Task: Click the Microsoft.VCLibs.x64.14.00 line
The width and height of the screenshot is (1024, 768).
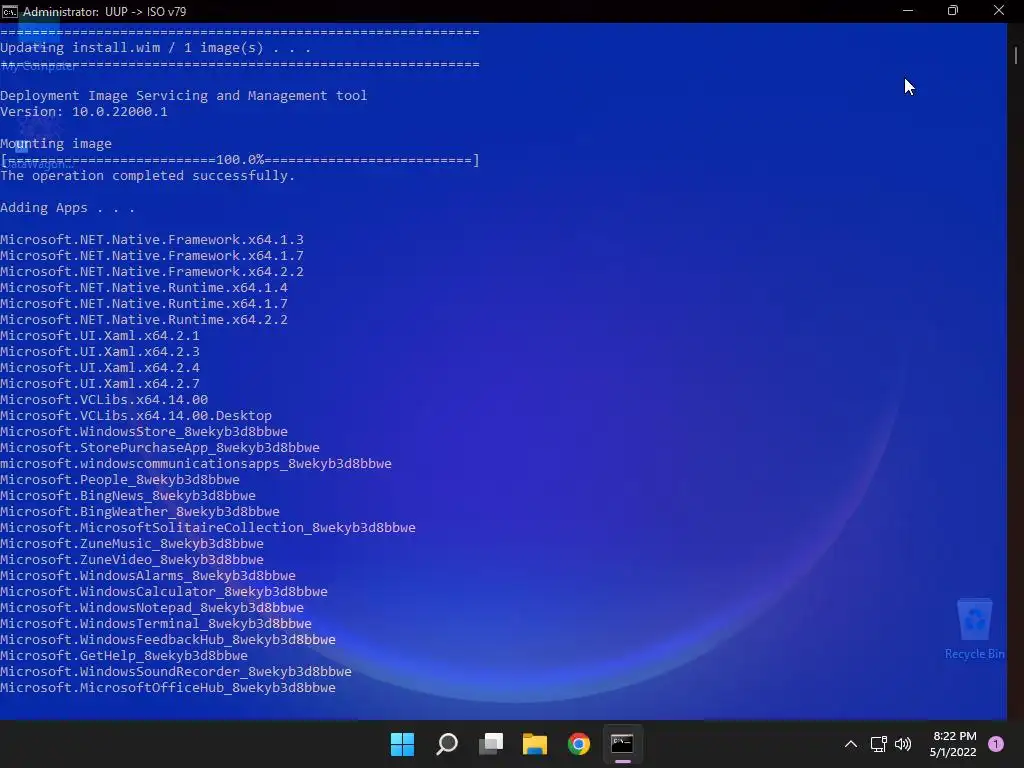Action: (x=104, y=400)
